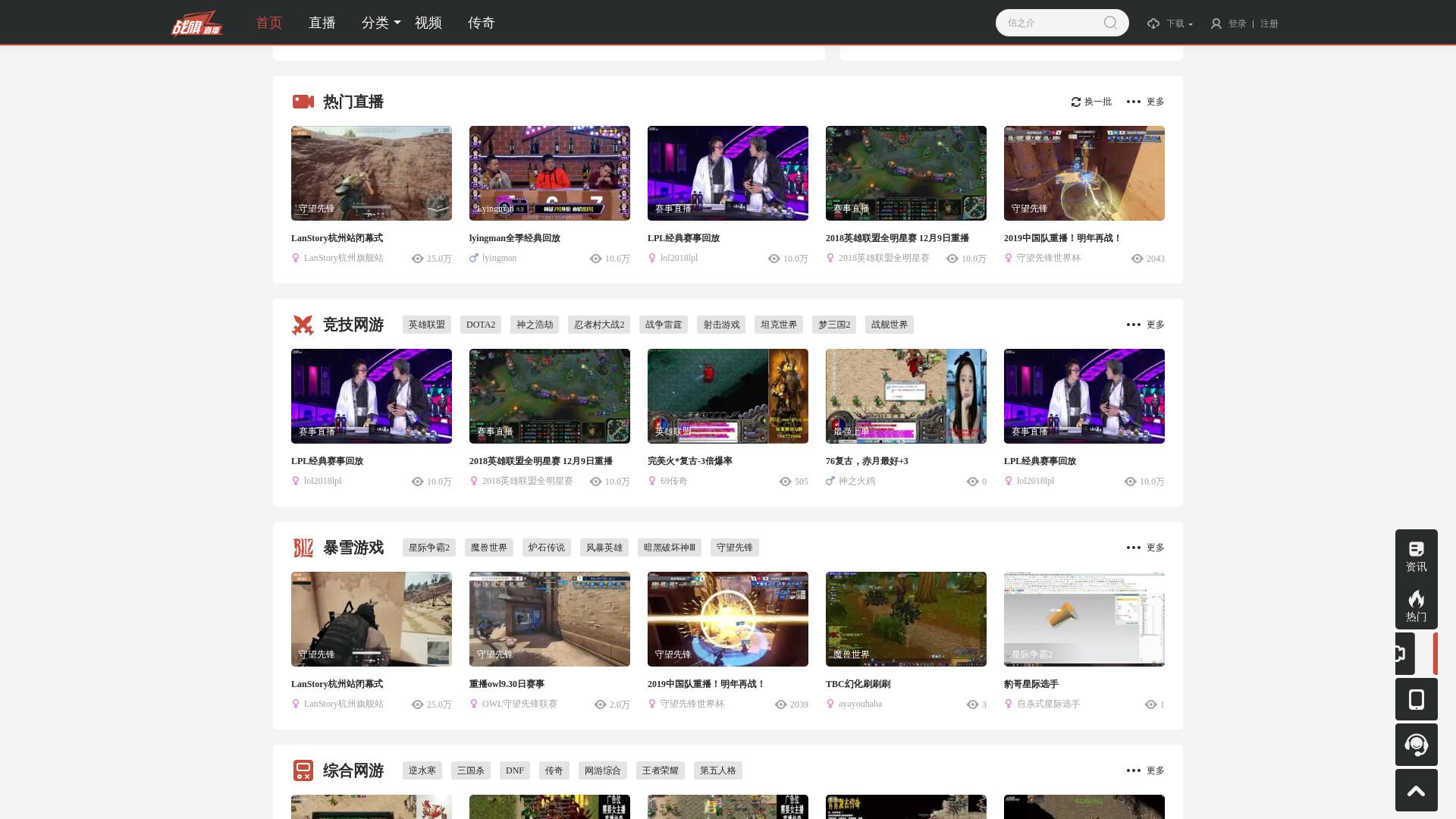Open the 资讯 news sidebar icon
The width and height of the screenshot is (1456, 819).
click(x=1417, y=555)
